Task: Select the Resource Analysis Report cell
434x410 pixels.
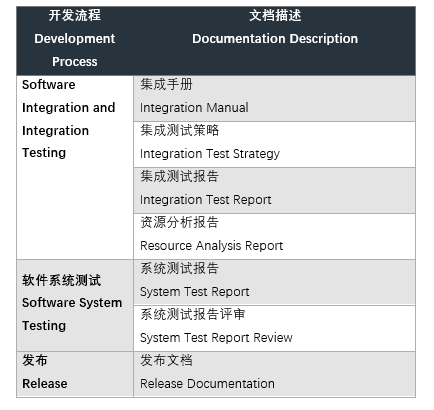Action: tap(274, 237)
